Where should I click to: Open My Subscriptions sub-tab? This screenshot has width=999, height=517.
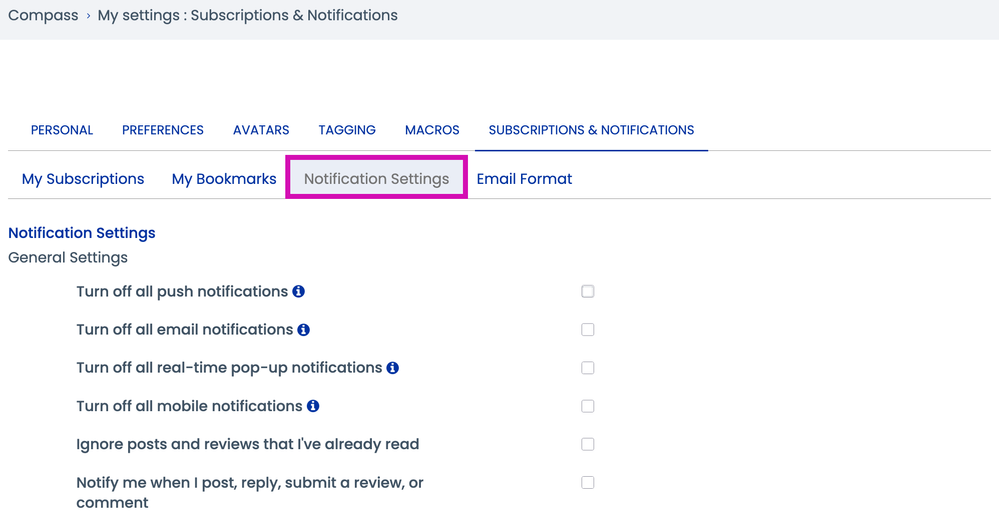[x=83, y=179]
